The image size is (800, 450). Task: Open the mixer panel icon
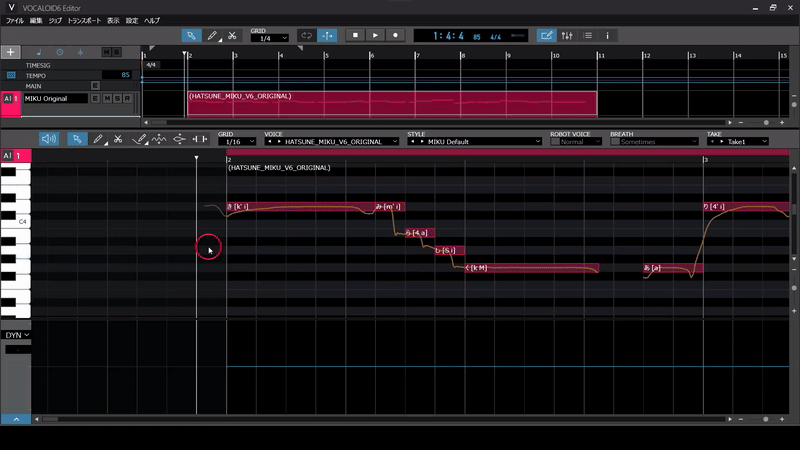tap(567, 36)
